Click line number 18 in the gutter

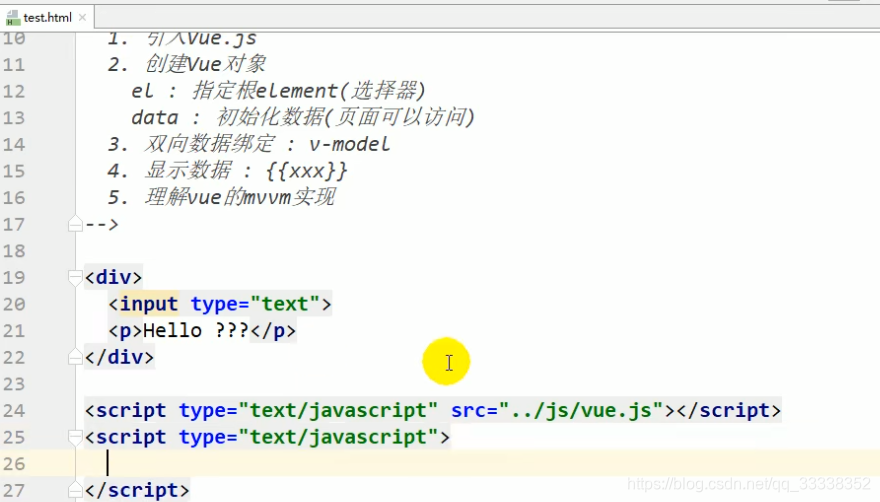pyautogui.click(x=14, y=250)
